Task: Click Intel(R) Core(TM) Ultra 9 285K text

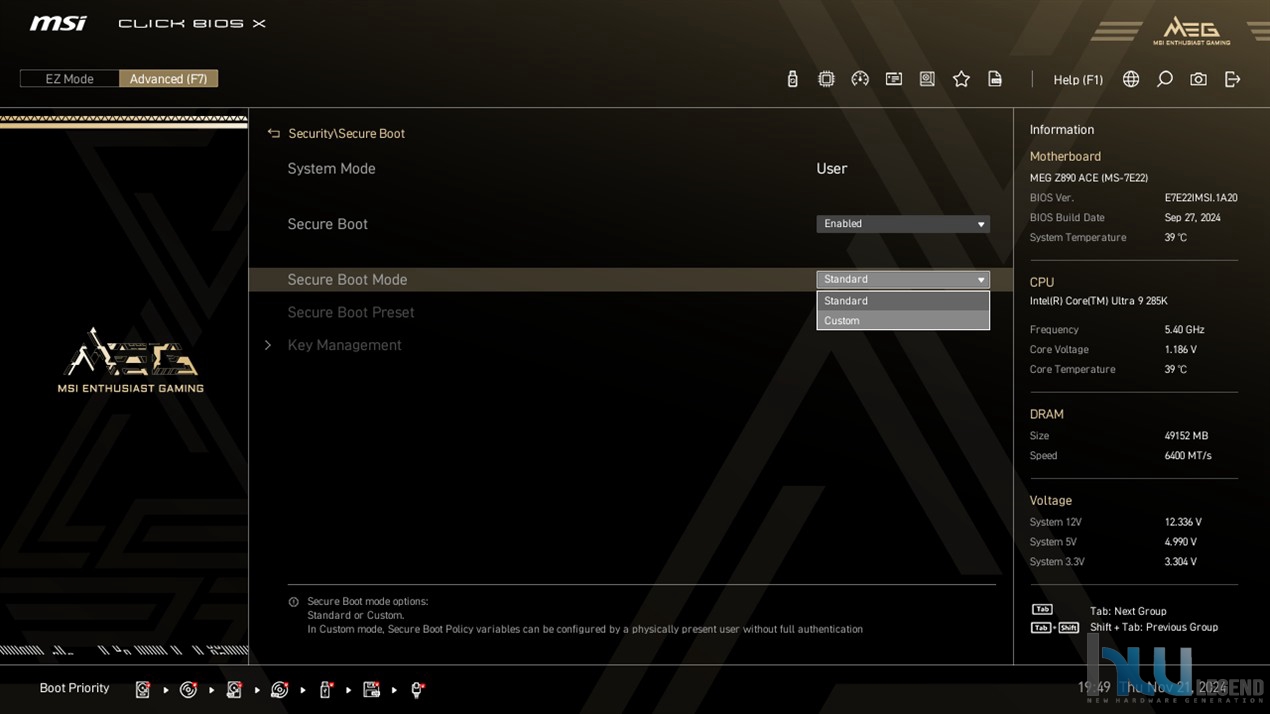Action: (1098, 301)
